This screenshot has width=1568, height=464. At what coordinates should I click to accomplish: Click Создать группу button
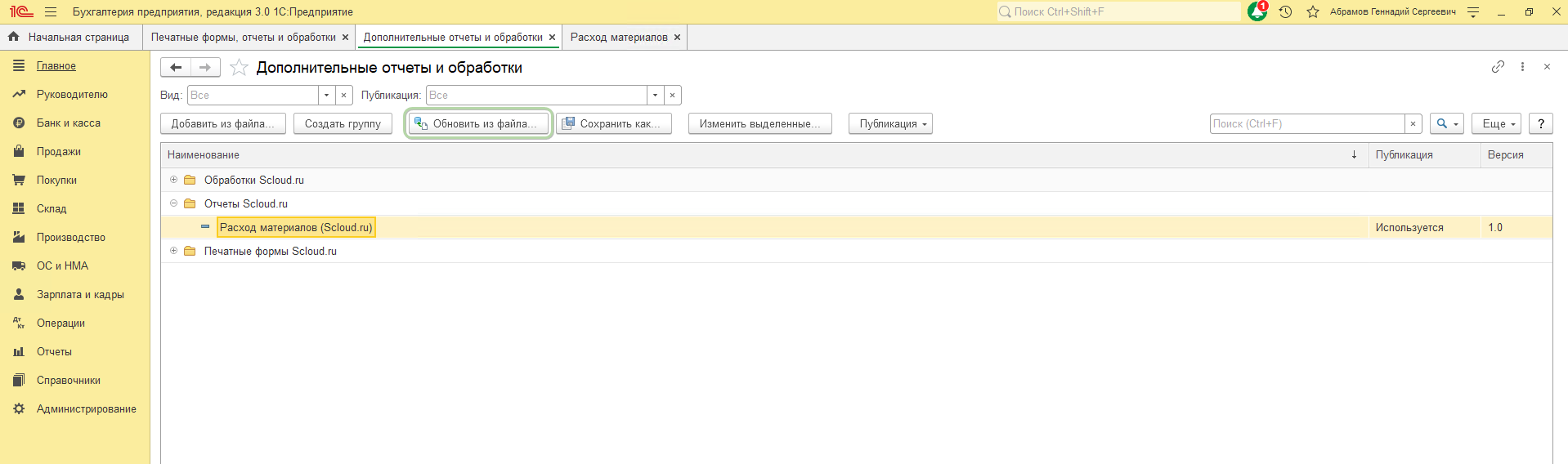(x=343, y=123)
